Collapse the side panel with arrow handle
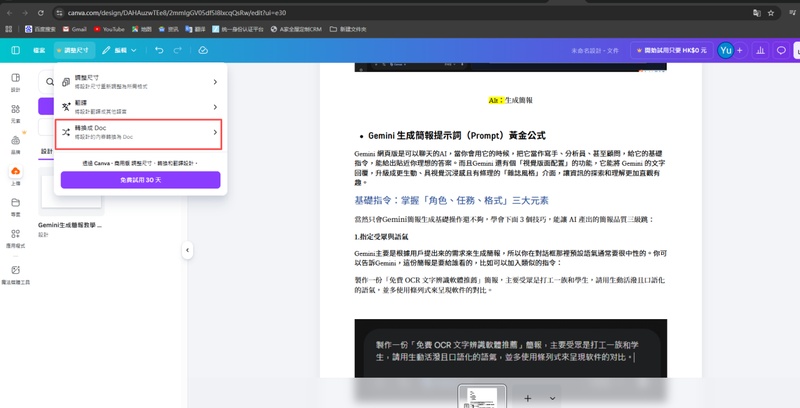This screenshot has height=408, width=800. [187, 250]
